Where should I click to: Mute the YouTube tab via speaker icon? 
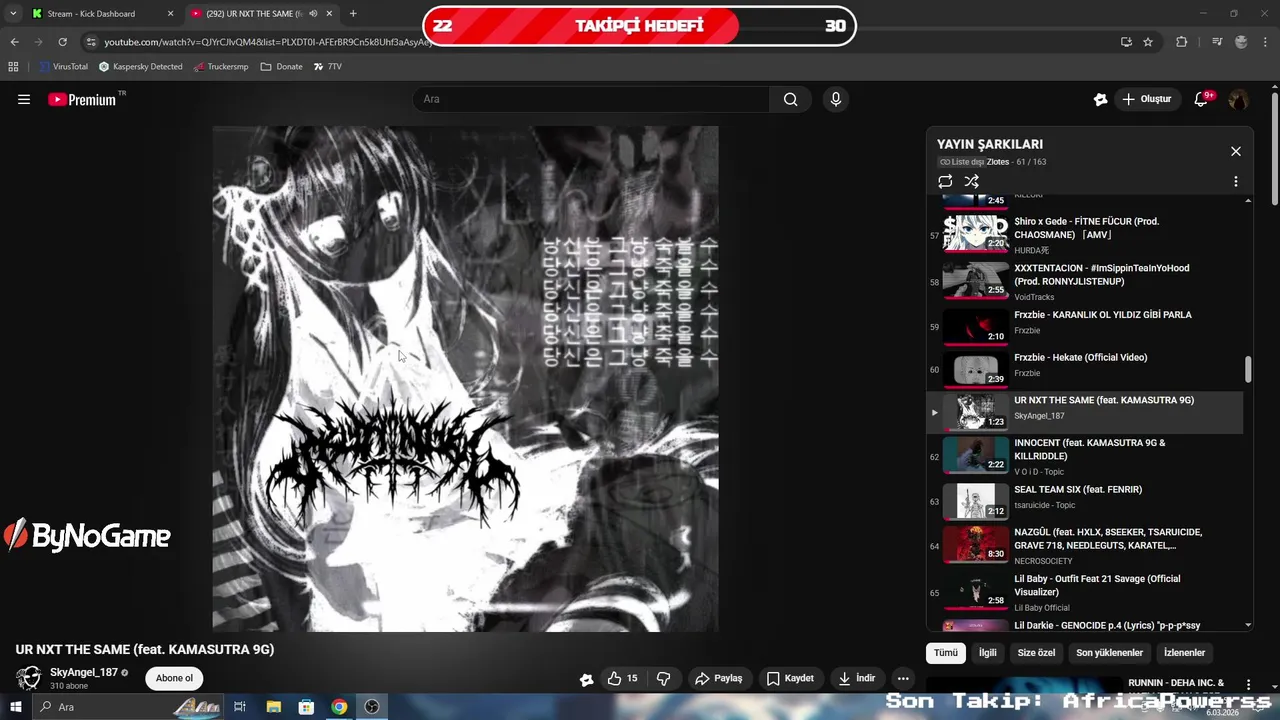(x=314, y=14)
